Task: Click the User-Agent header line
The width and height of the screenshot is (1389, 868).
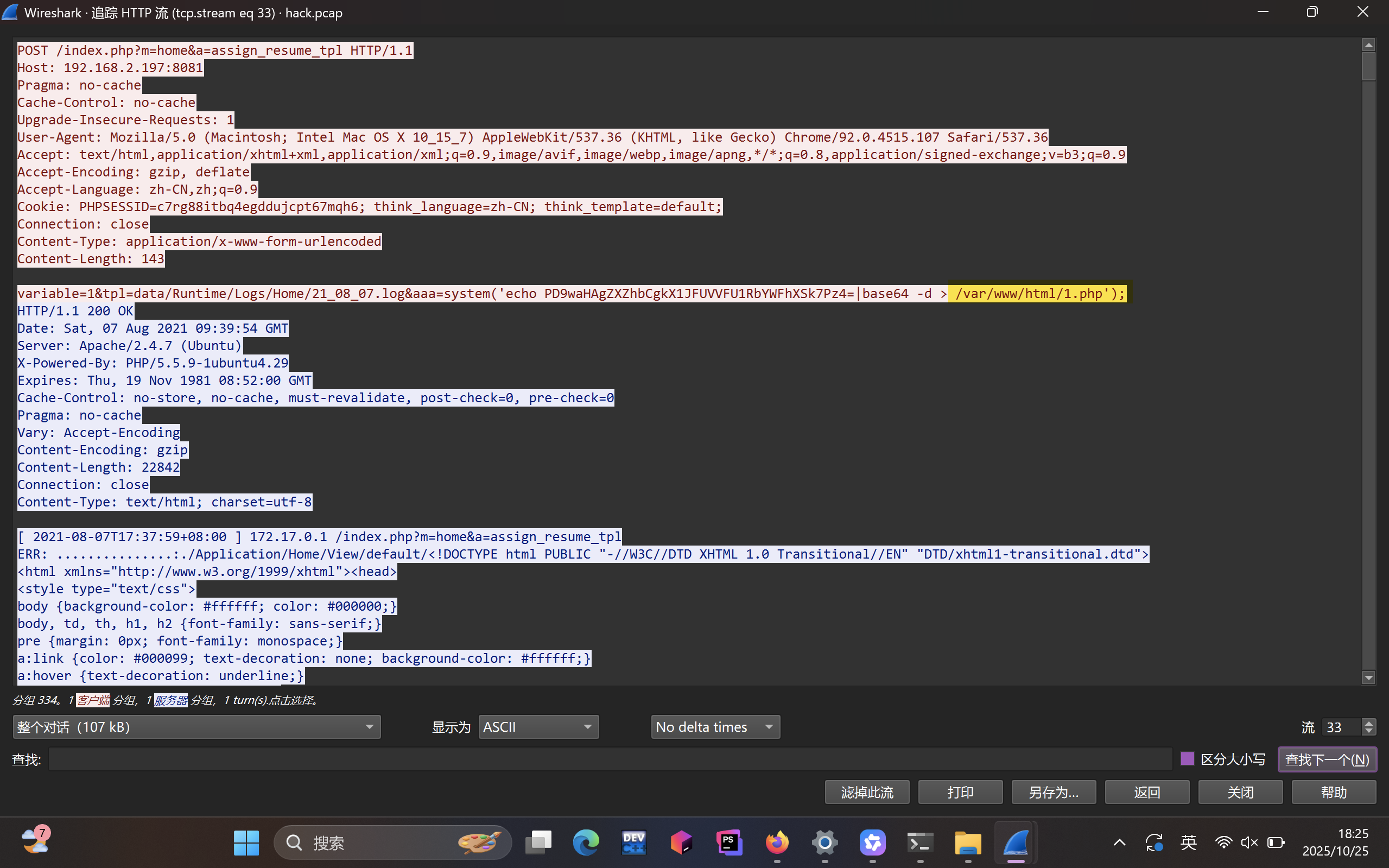Action: pyautogui.click(x=532, y=137)
